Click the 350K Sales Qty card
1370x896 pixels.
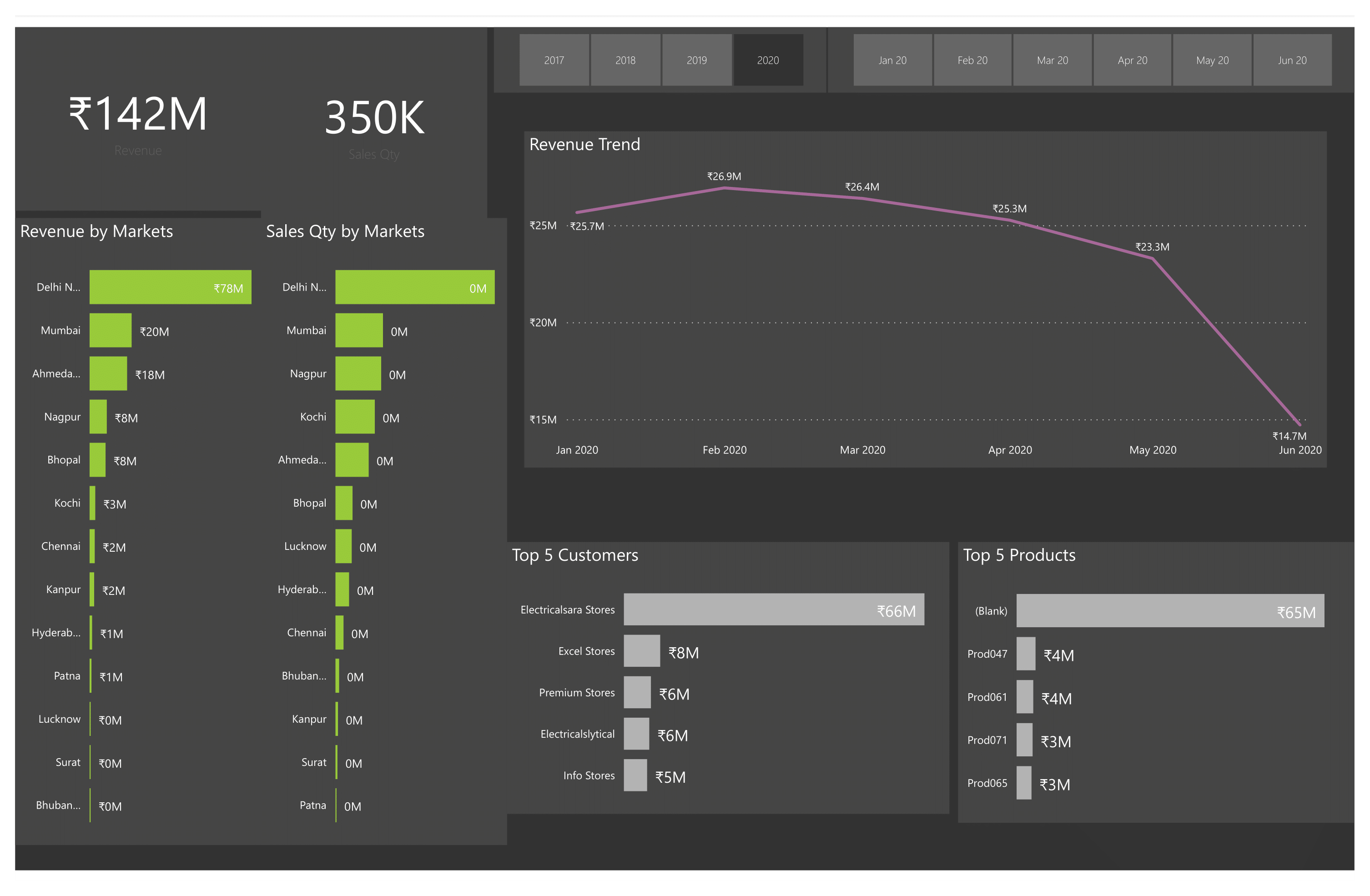(x=375, y=117)
